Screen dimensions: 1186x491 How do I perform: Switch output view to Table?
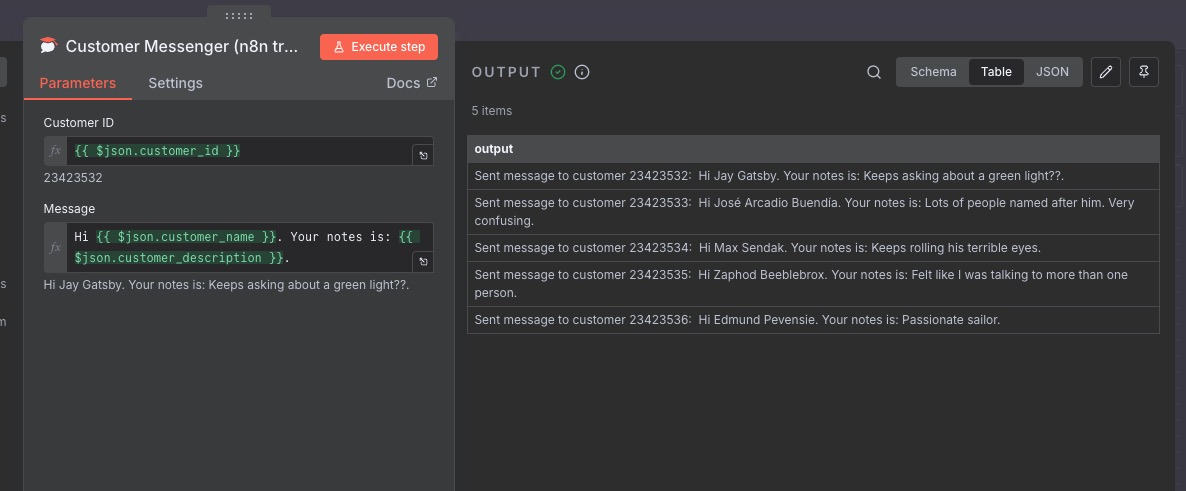coord(996,72)
